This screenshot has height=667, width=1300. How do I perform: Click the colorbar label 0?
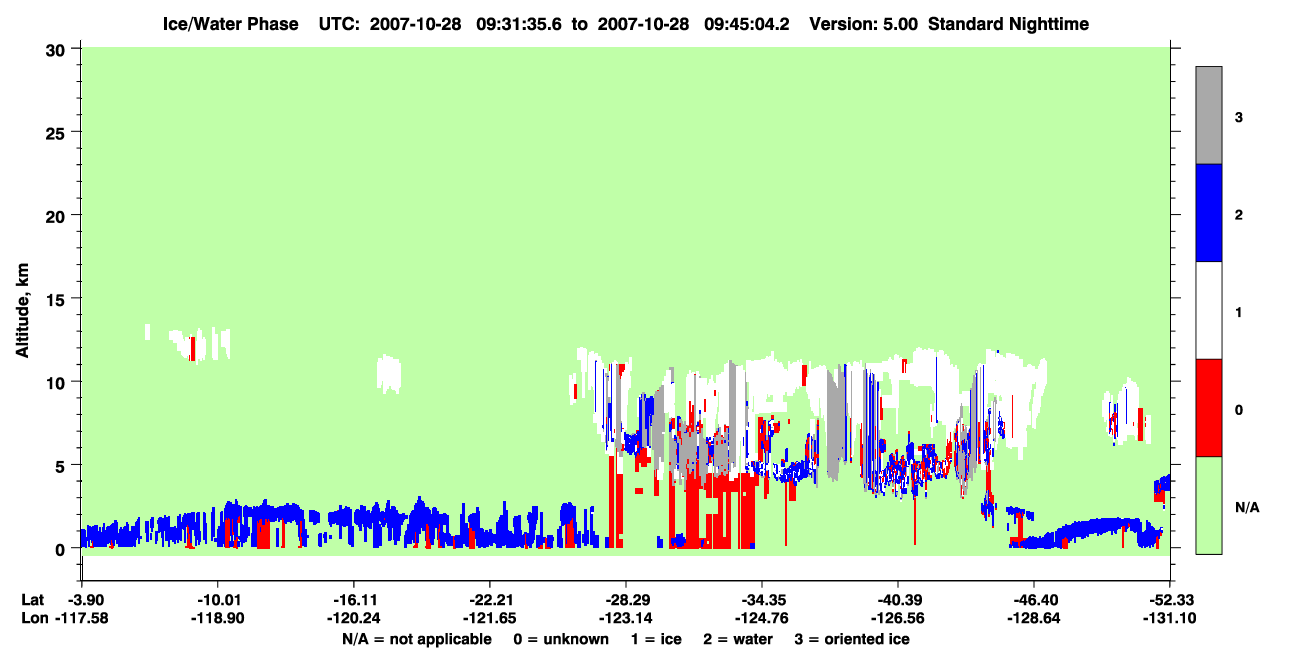pyautogui.click(x=1238, y=410)
